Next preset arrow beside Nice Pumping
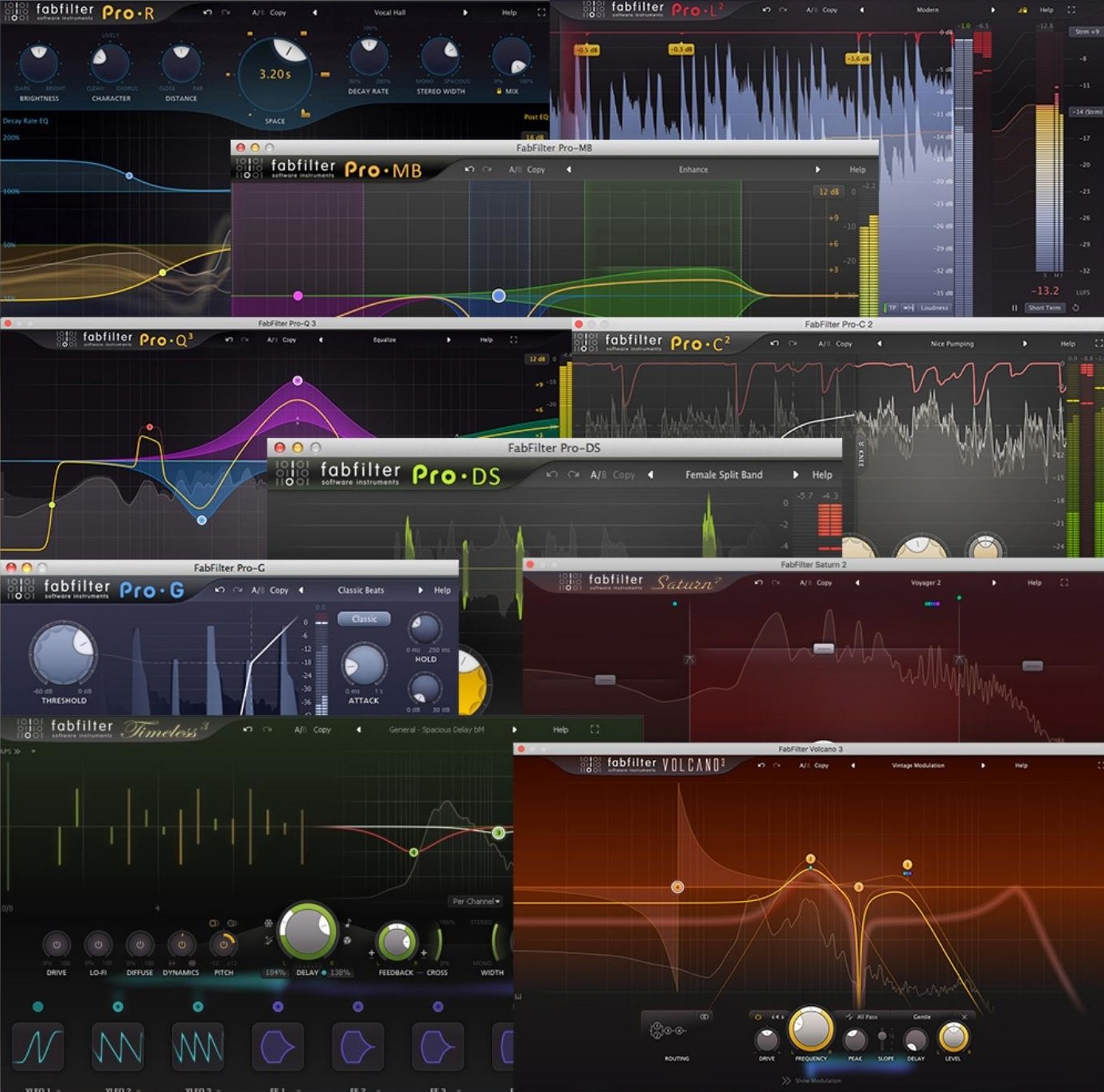Screen dimensions: 1104x1092 click(x=1024, y=343)
